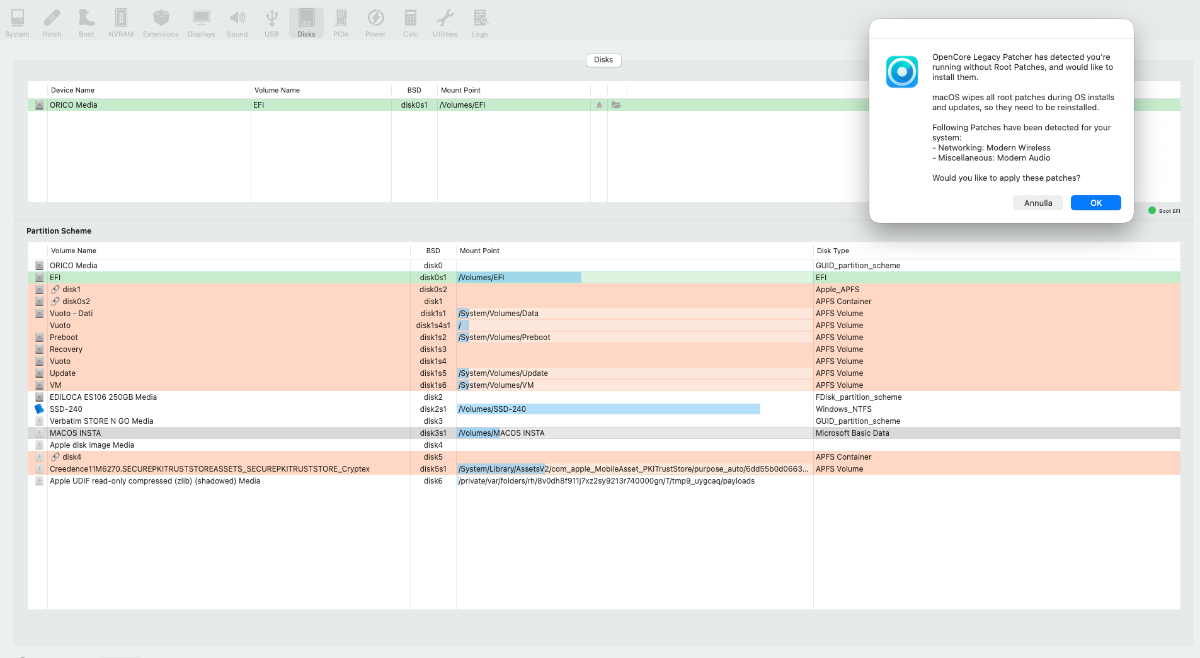
Task: Open the Extensions toolbar section
Action: [x=160, y=21]
